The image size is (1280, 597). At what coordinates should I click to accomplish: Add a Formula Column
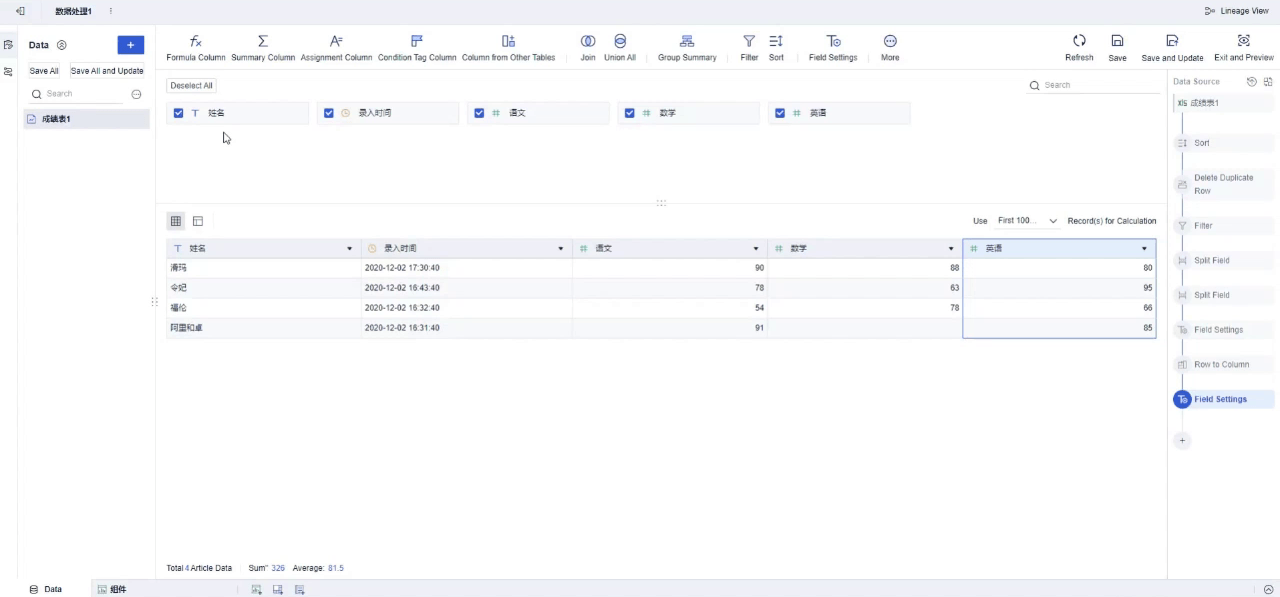[x=196, y=48]
